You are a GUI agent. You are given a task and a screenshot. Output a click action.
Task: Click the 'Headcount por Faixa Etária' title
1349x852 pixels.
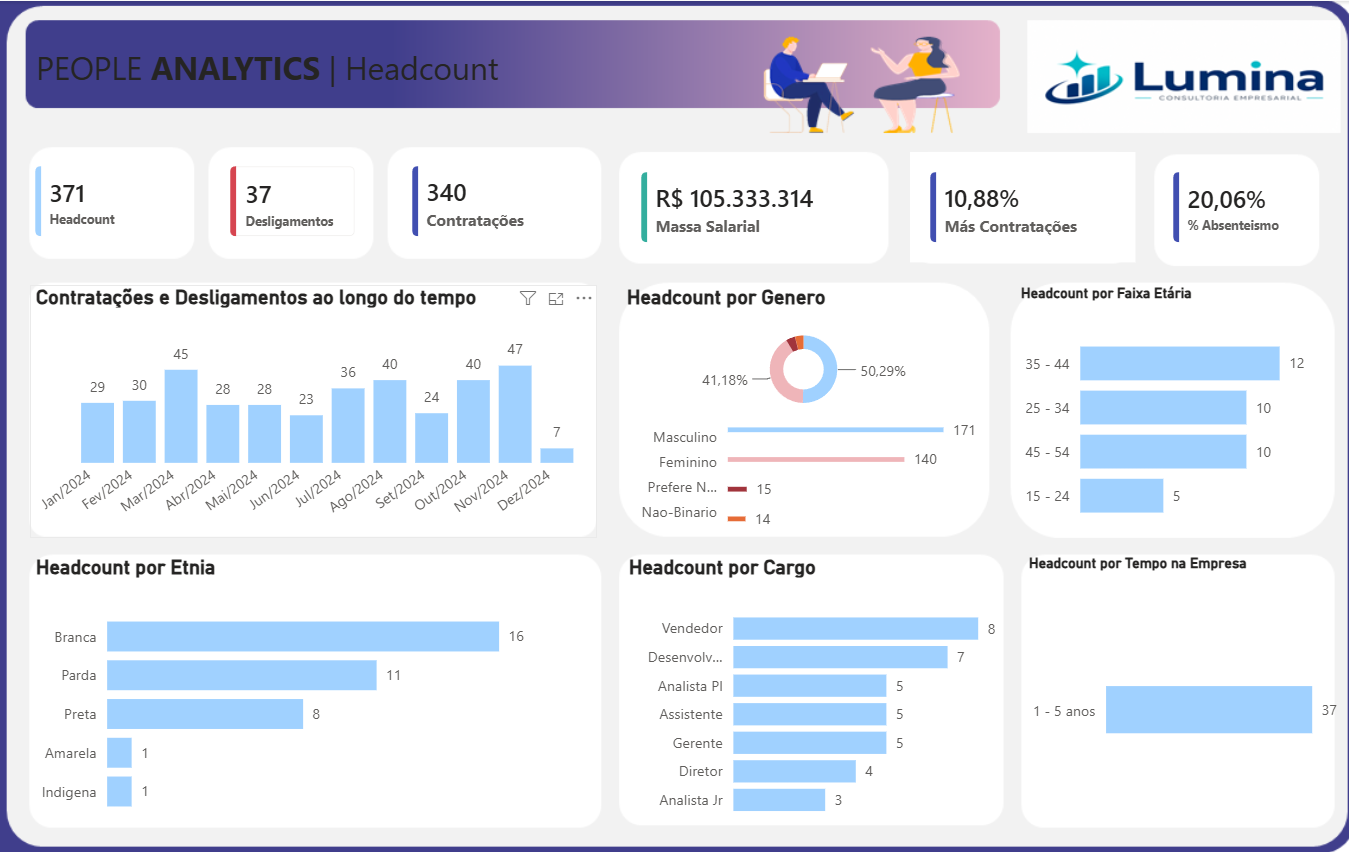1106,294
